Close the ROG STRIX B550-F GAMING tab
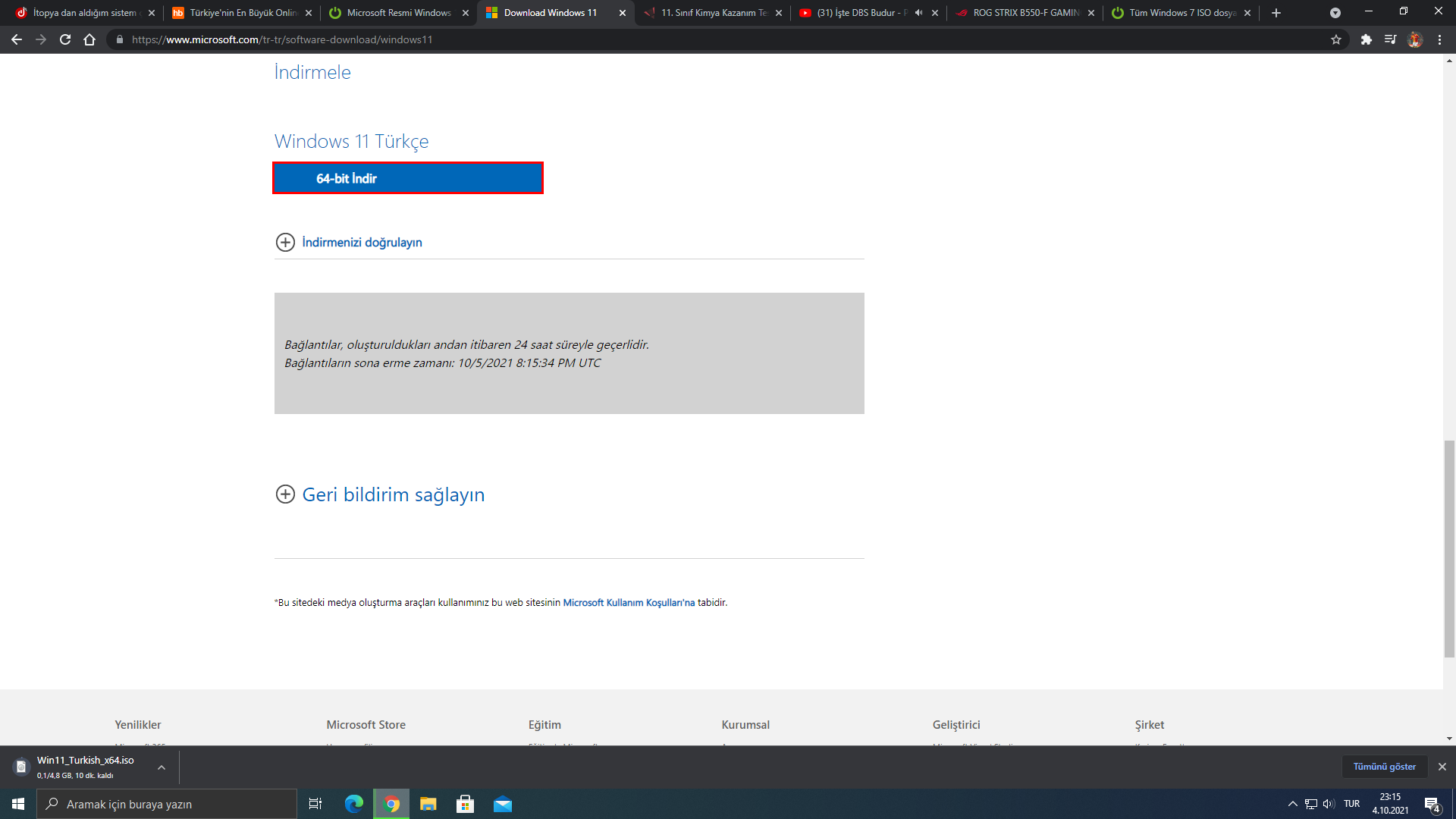Screen dimensions: 1456x819 pos(1091,13)
